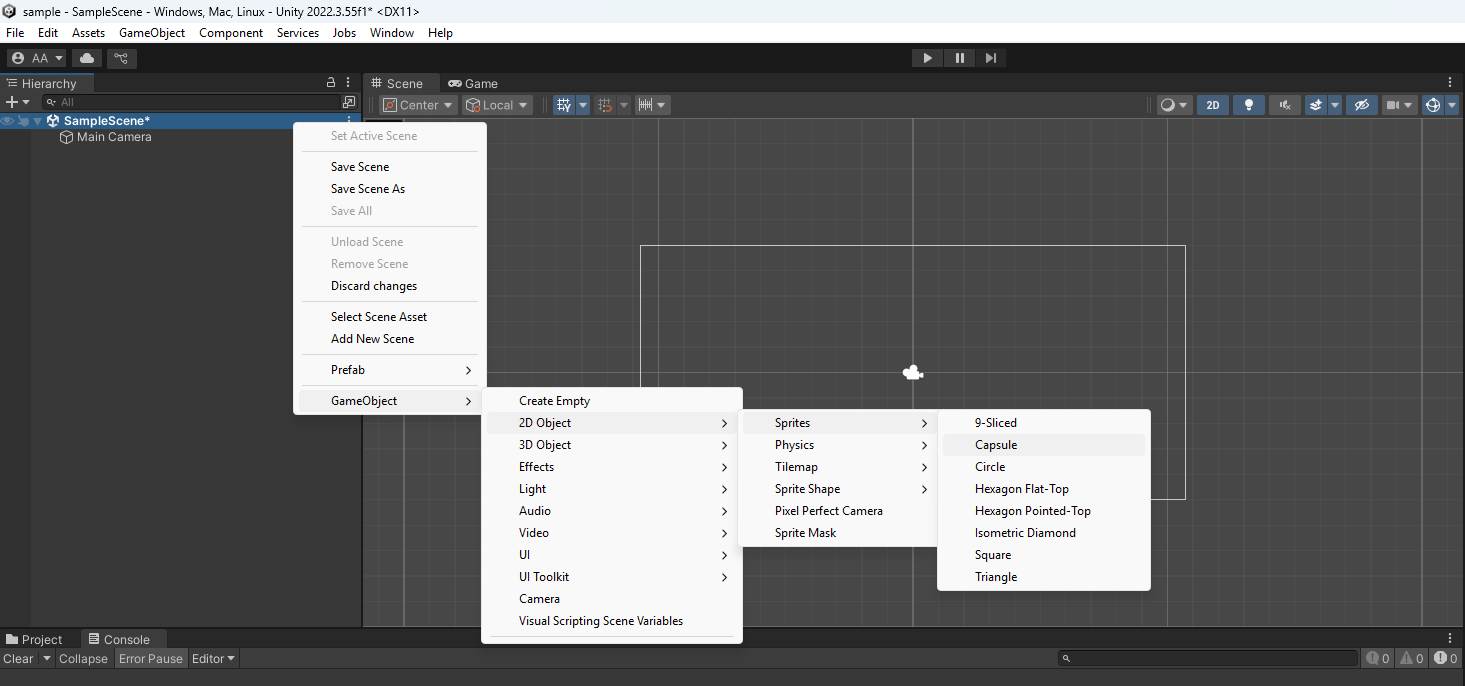The height and width of the screenshot is (686, 1465).
Task: Click the Clear button in Console
Action: [19, 658]
